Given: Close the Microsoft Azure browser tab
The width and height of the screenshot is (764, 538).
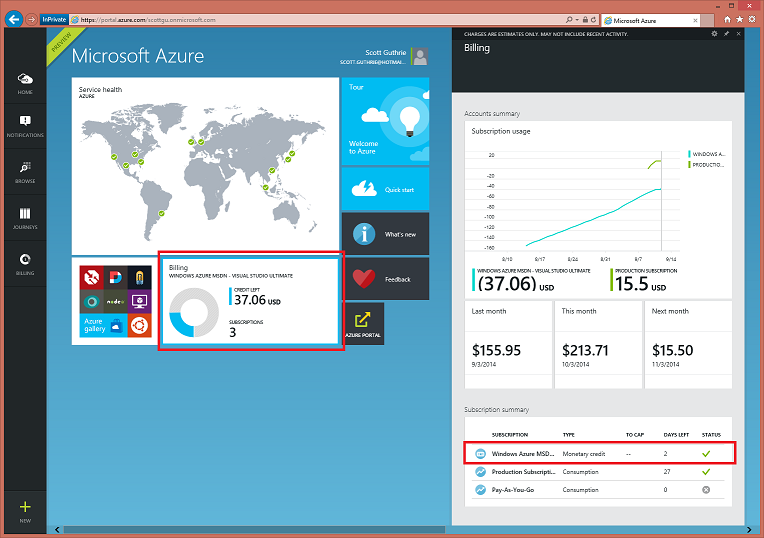Looking at the screenshot, I should click(x=695, y=20).
